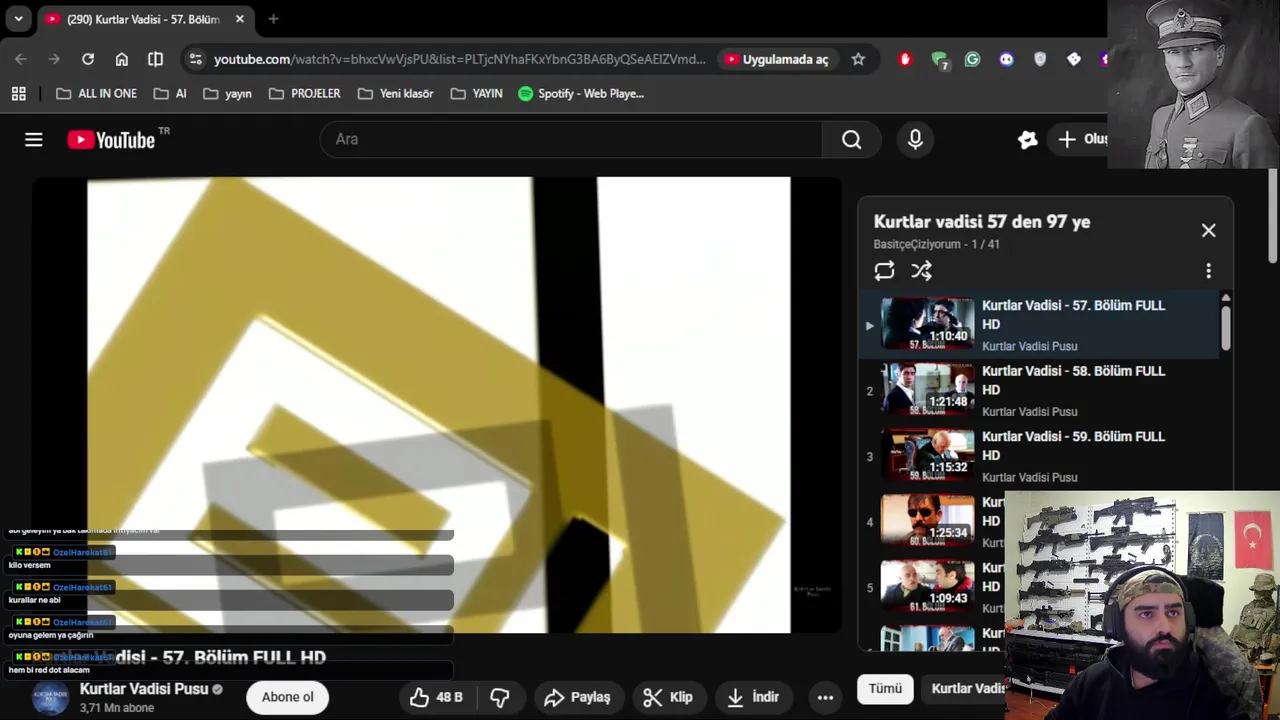Image resolution: width=1280 pixels, height=720 pixels.
Task: Open Yeni klasör bookmarks folder
Action: click(x=396, y=94)
